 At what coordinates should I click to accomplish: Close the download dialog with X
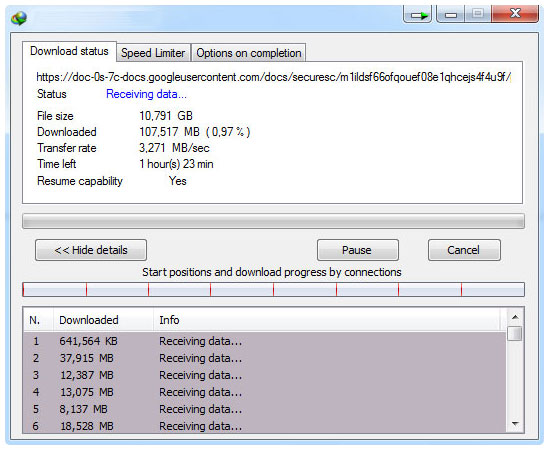[515, 14]
